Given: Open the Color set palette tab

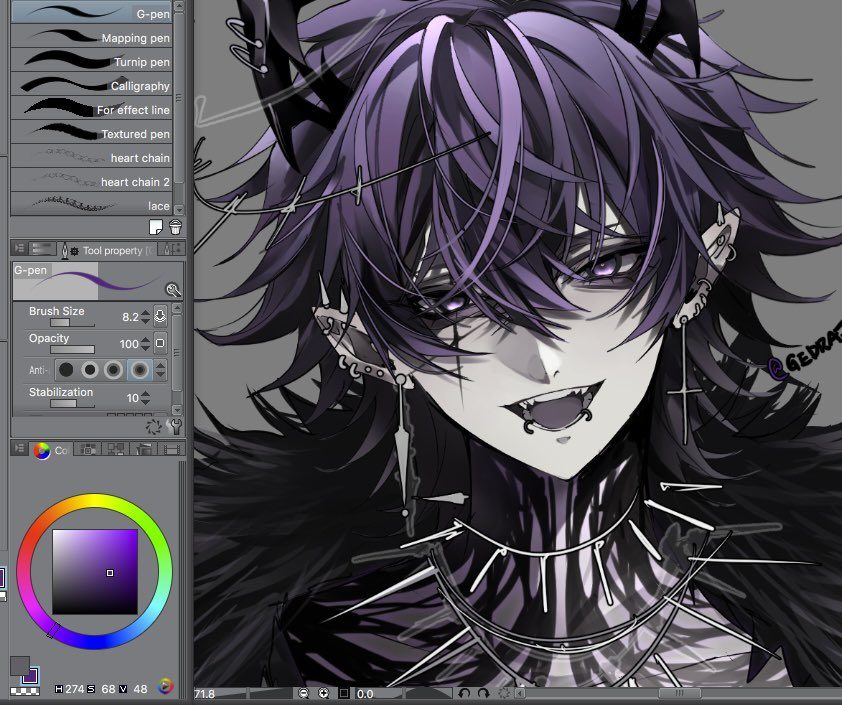Looking at the screenshot, I should pyautogui.click(x=143, y=449).
